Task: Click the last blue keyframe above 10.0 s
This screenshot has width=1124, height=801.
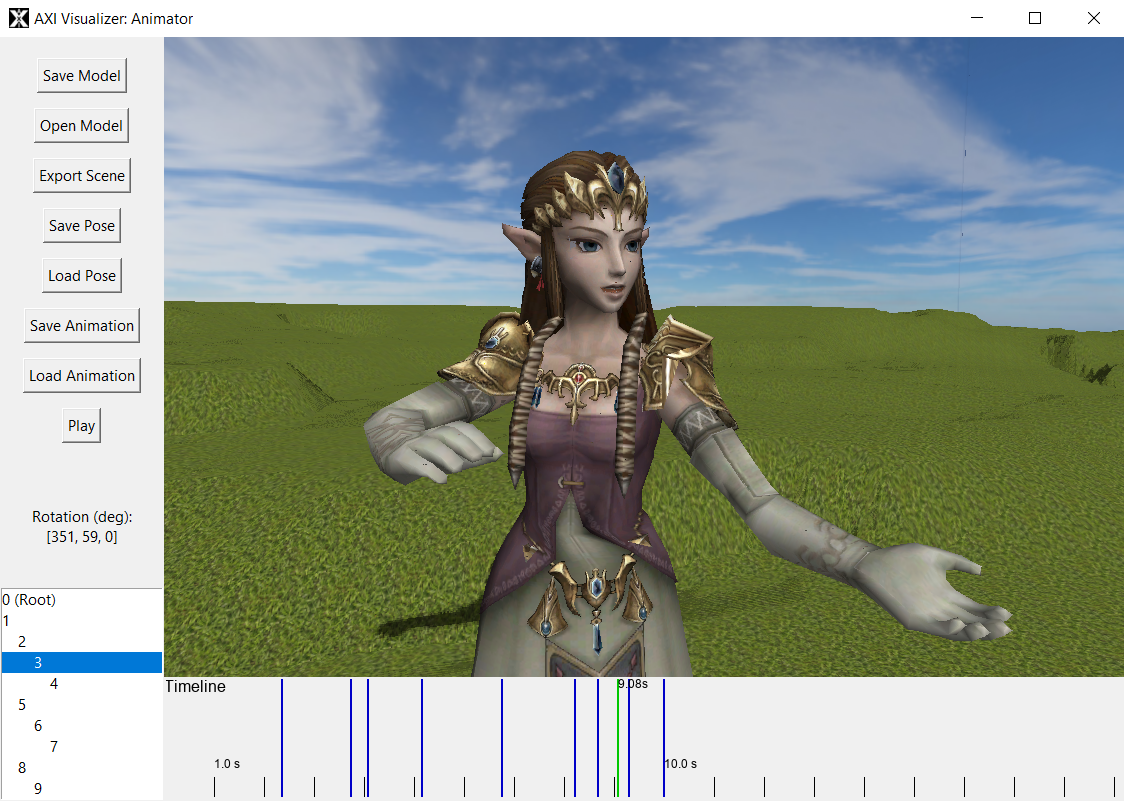Action: tap(664, 720)
